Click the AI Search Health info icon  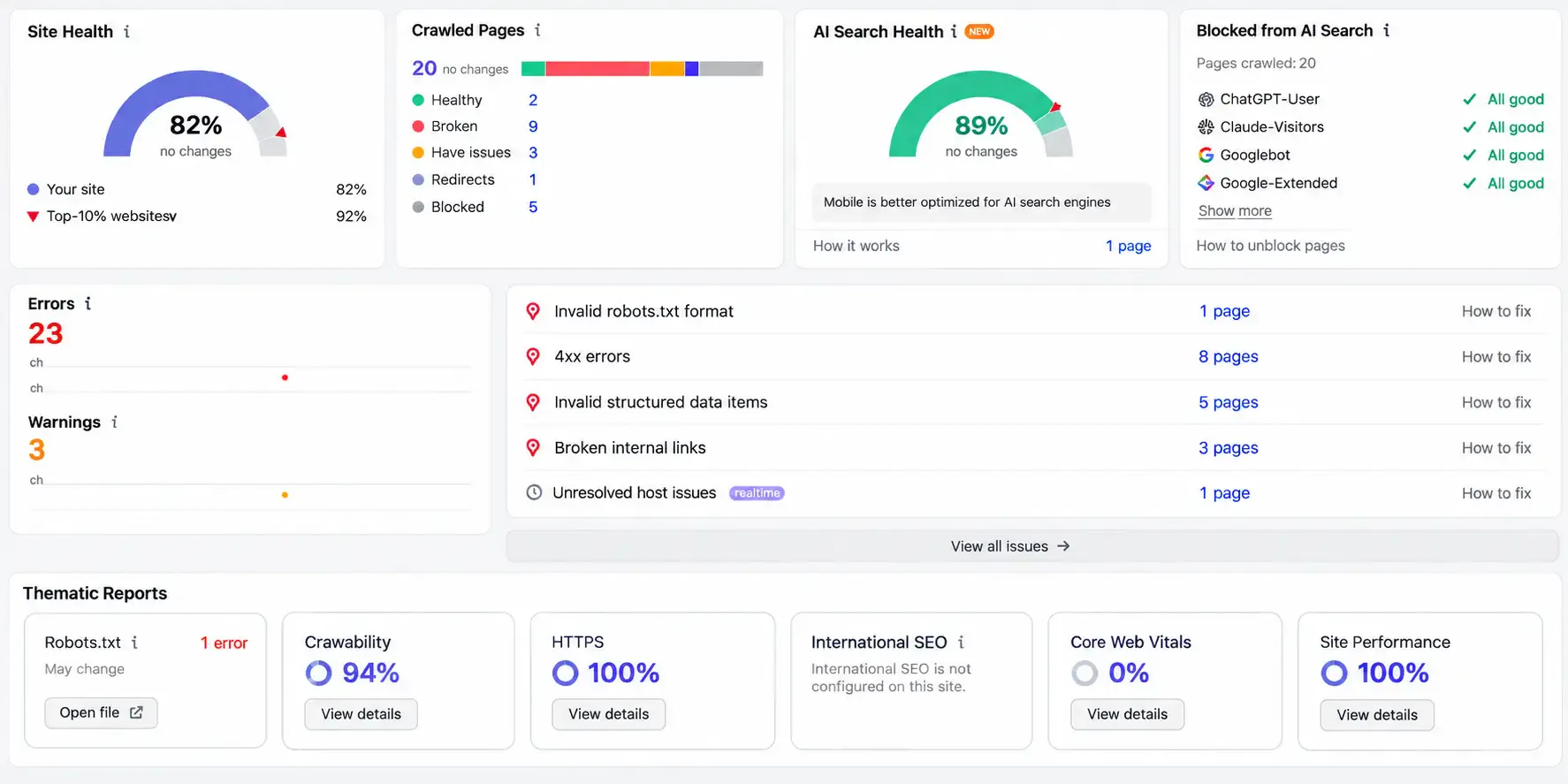pyautogui.click(x=954, y=32)
